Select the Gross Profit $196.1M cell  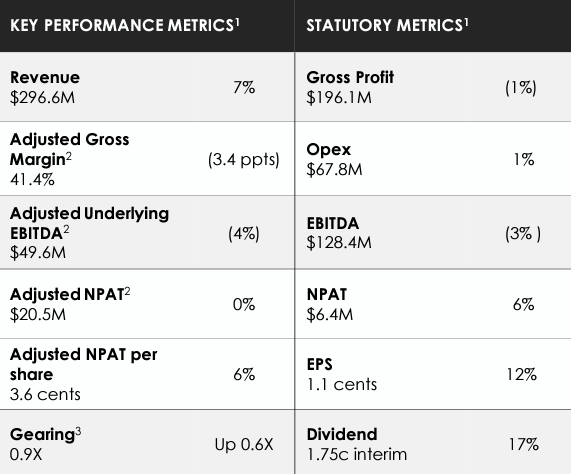click(x=350, y=87)
